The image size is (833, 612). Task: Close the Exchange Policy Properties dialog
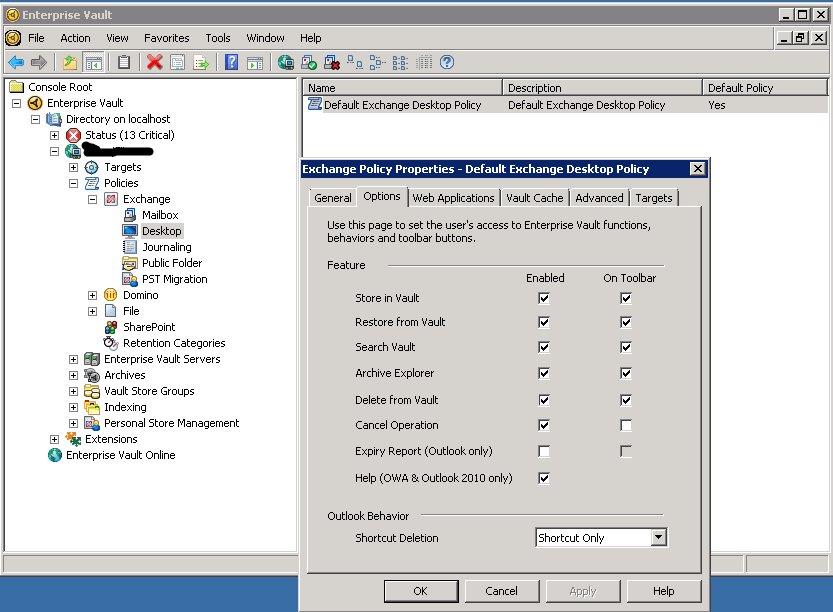pyautogui.click(x=698, y=169)
